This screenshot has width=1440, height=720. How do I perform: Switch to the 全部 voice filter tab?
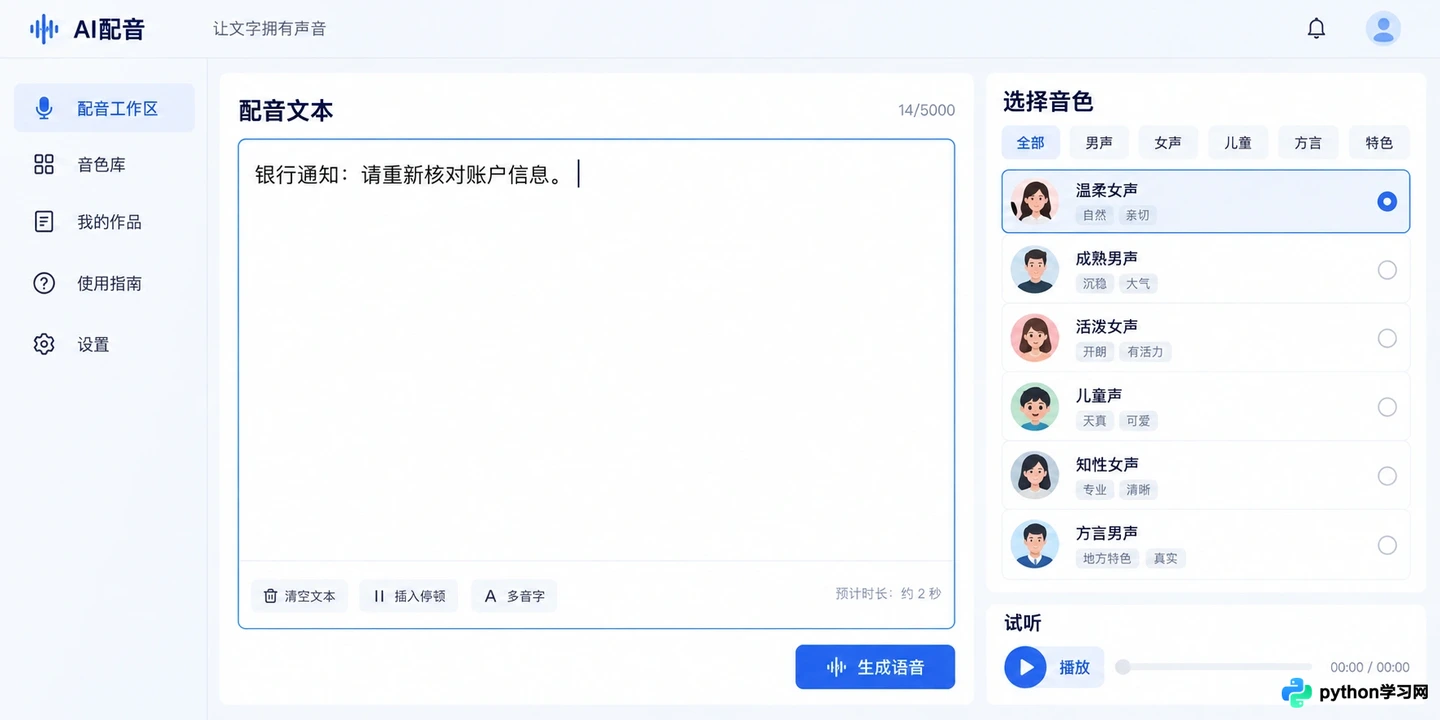(x=1030, y=142)
